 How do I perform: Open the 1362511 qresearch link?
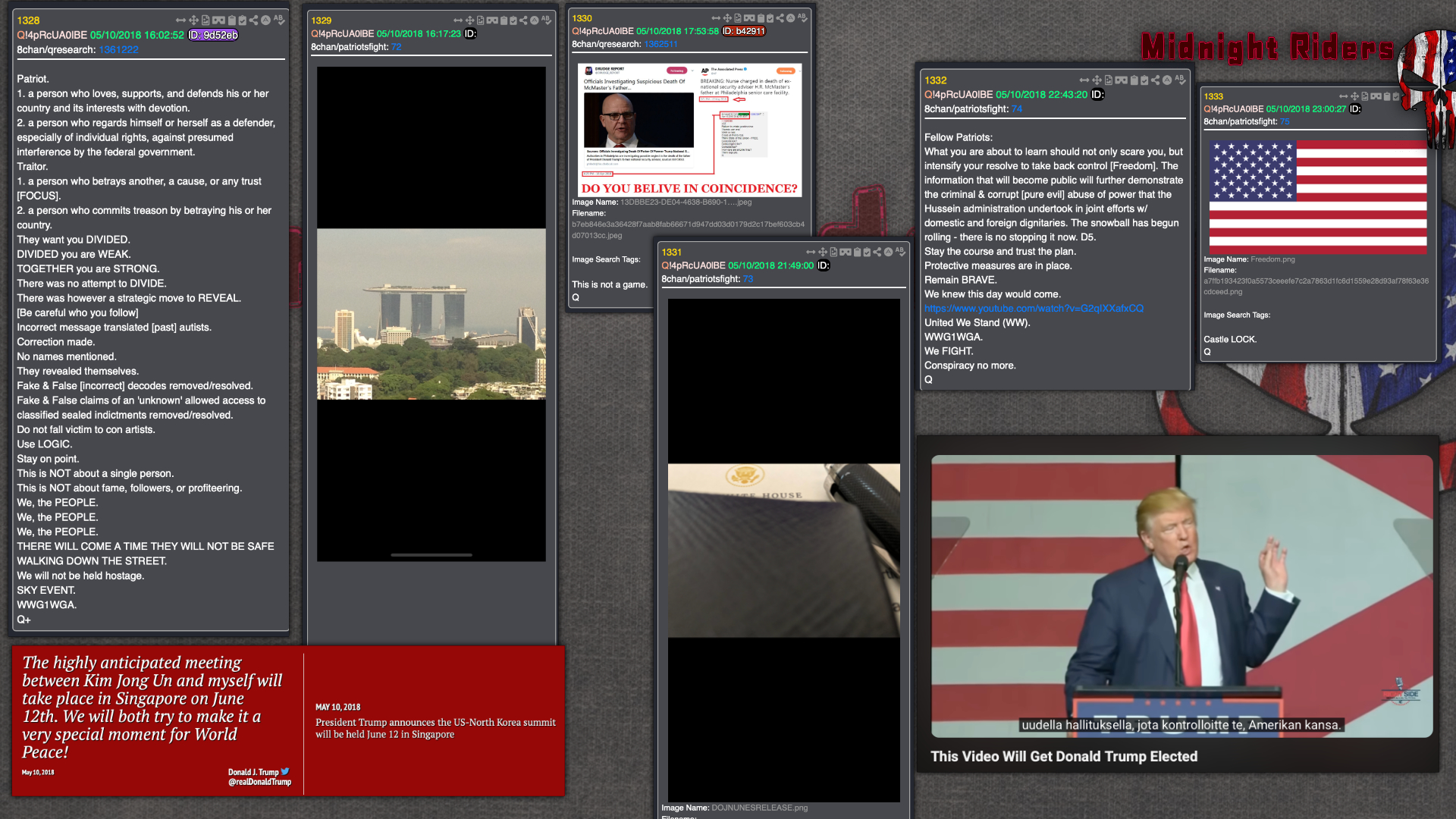pos(661,44)
